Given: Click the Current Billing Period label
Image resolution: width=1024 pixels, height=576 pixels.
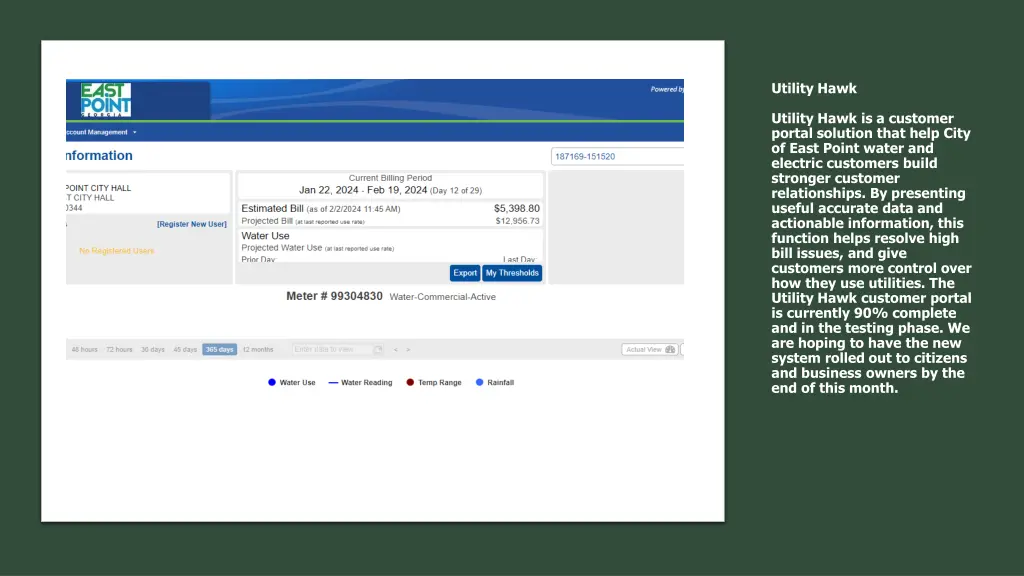Looking at the screenshot, I should tap(391, 178).
